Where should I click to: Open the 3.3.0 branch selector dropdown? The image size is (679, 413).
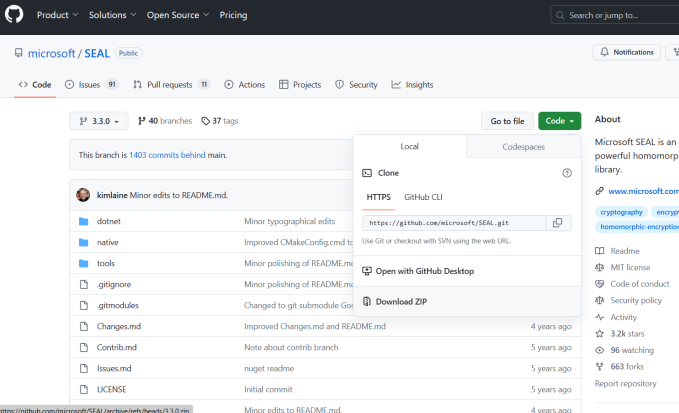(99, 121)
